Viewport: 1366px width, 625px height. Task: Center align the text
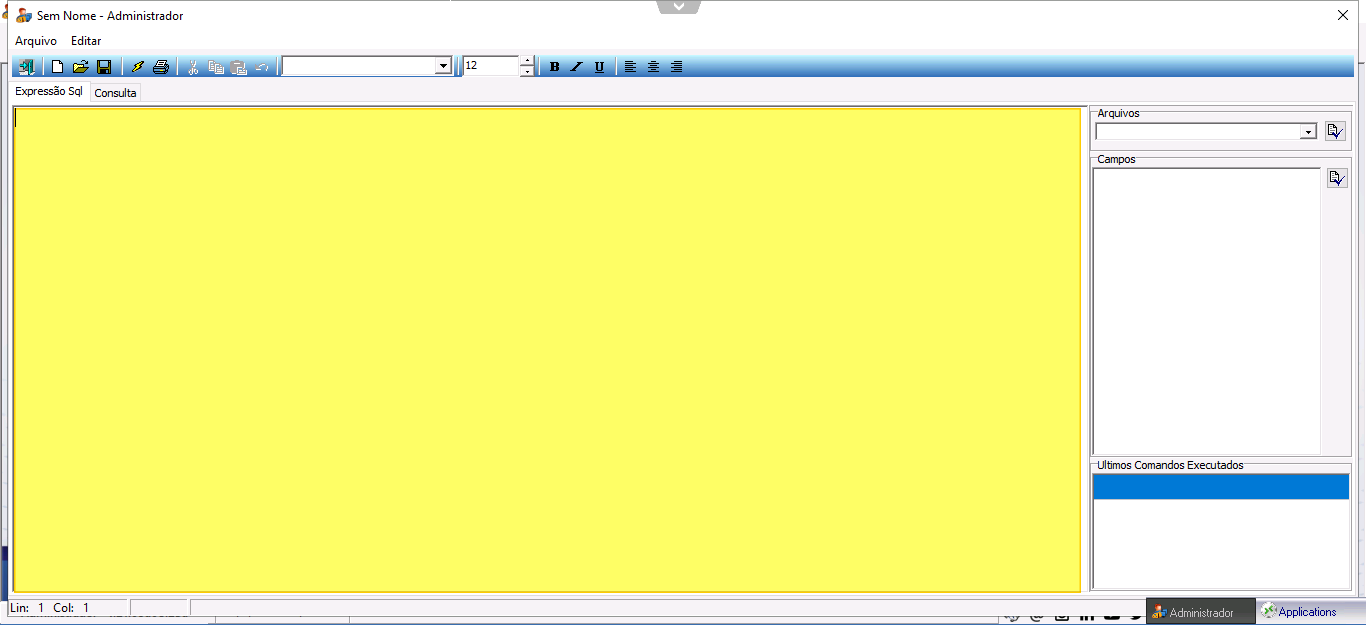653,67
